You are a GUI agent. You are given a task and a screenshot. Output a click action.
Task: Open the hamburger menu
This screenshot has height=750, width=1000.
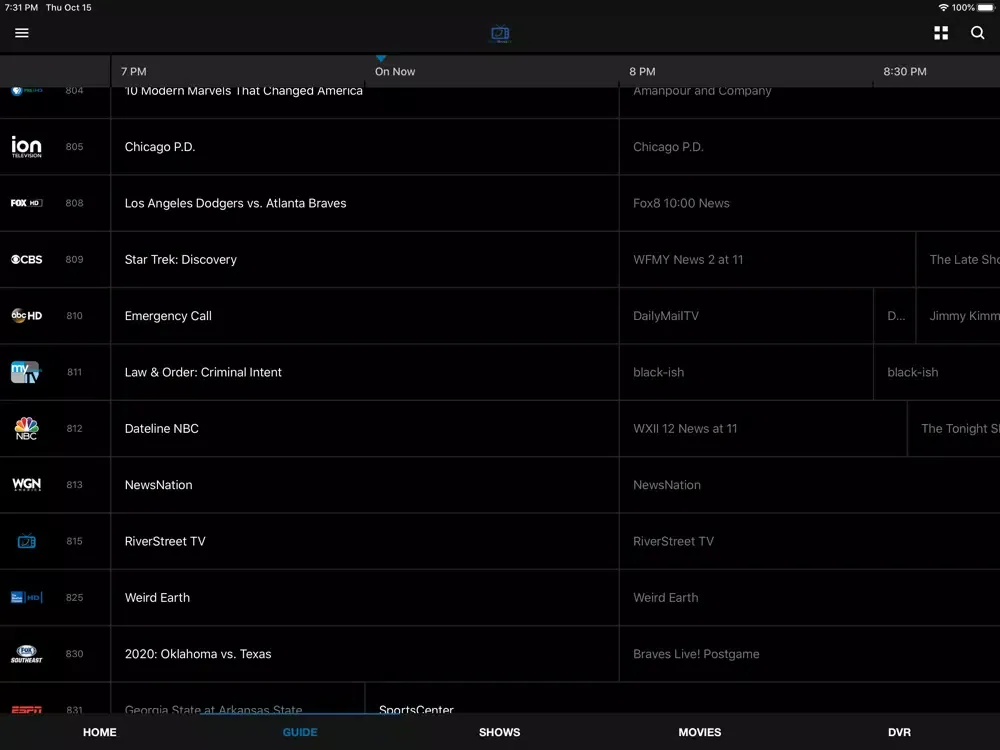pos(22,33)
